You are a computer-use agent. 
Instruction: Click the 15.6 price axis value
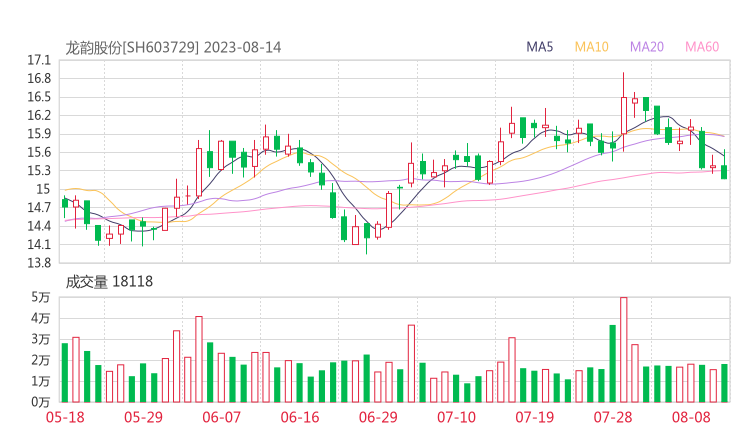click(39, 152)
